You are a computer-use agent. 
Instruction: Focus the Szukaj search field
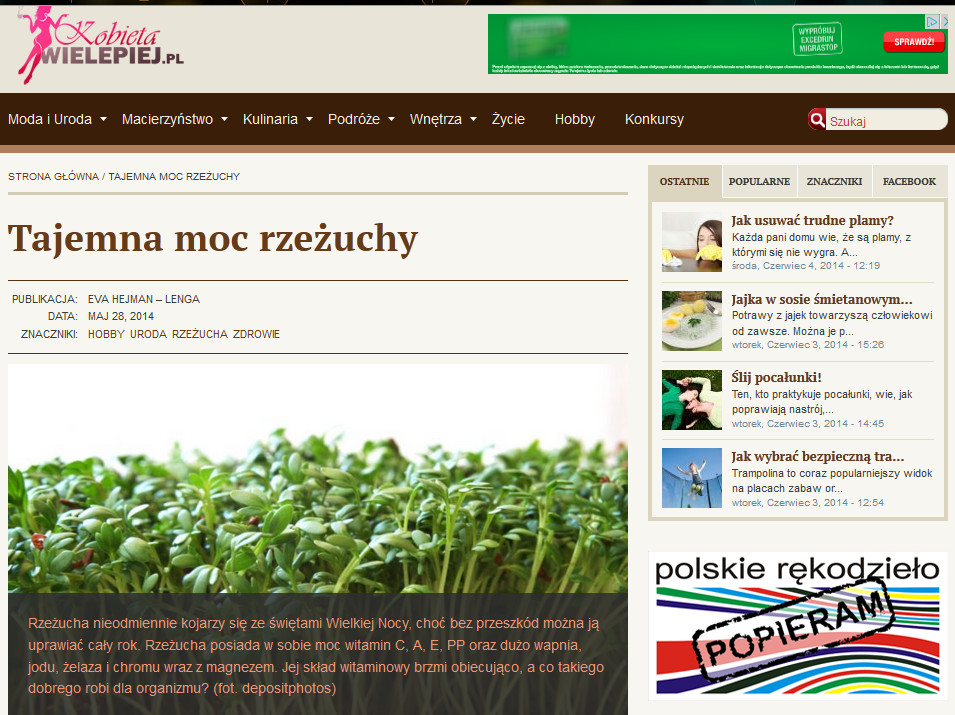point(885,121)
